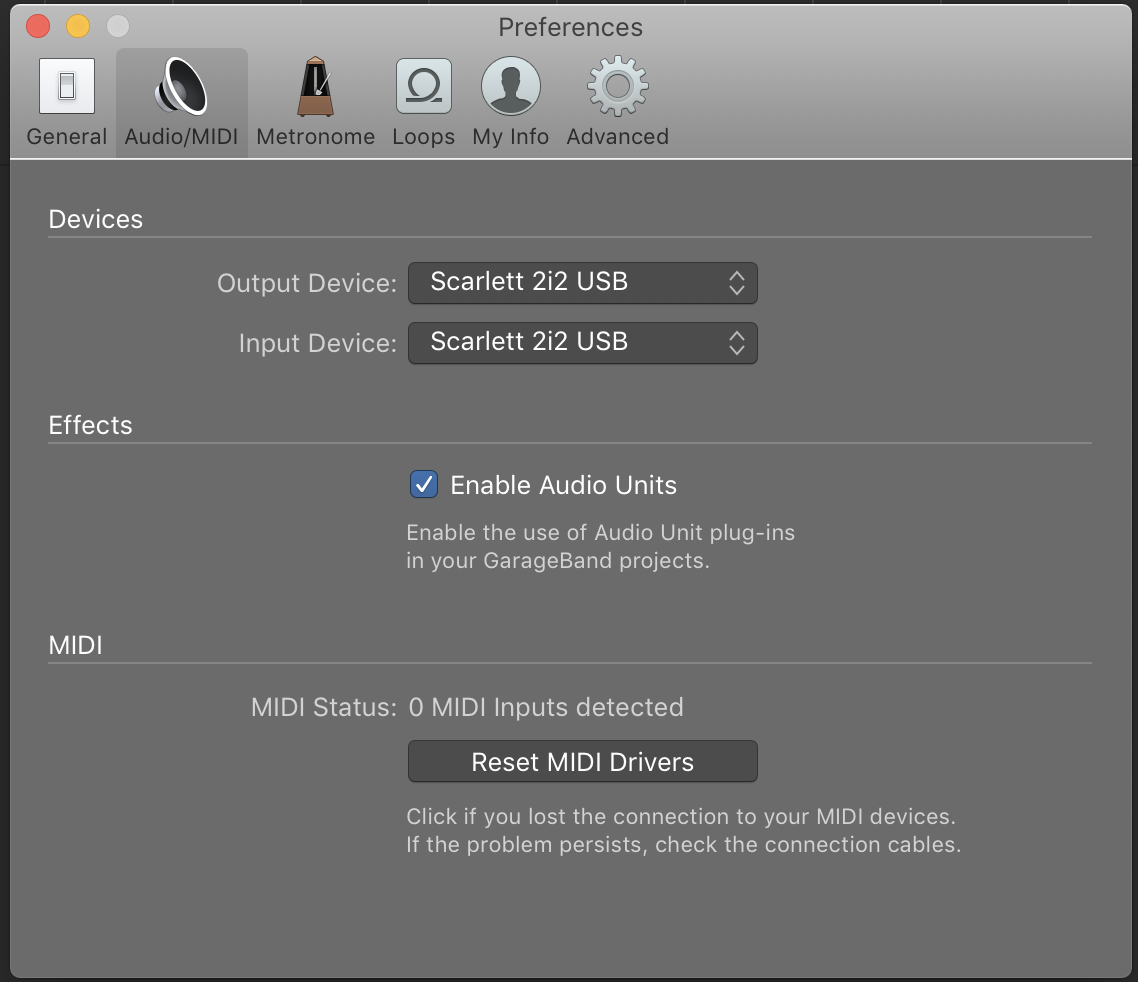Click the Audio/MIDI speaker icon
The height and width of the screenshot is (982, 1138).
(181, 86)
